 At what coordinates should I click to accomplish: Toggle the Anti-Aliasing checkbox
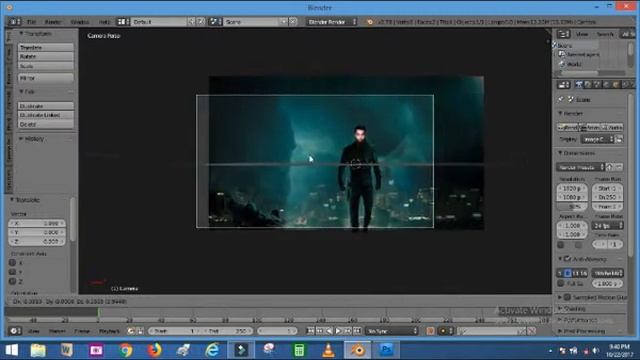click(567, 259)
